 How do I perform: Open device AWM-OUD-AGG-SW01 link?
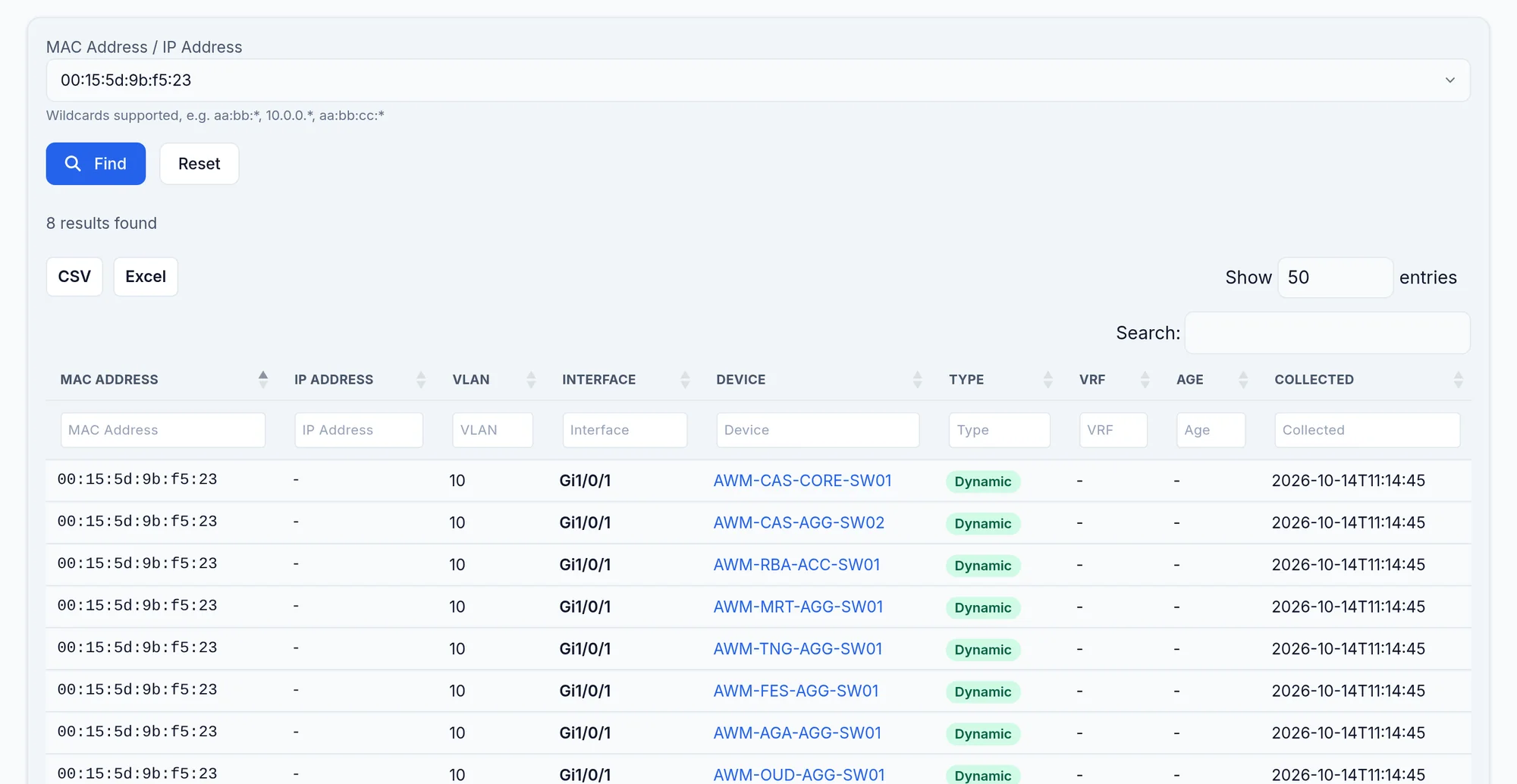coord(799,775)
